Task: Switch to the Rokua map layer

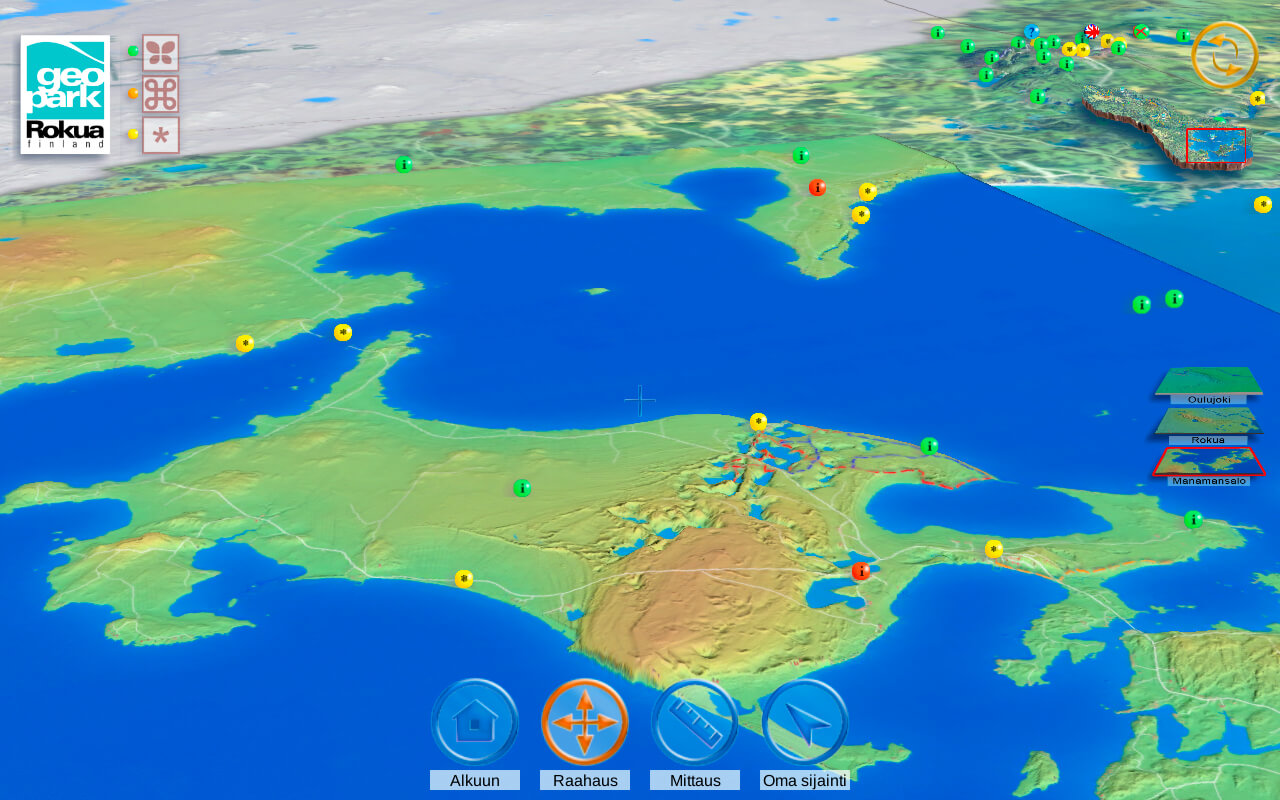Action: pos(1208,422)
